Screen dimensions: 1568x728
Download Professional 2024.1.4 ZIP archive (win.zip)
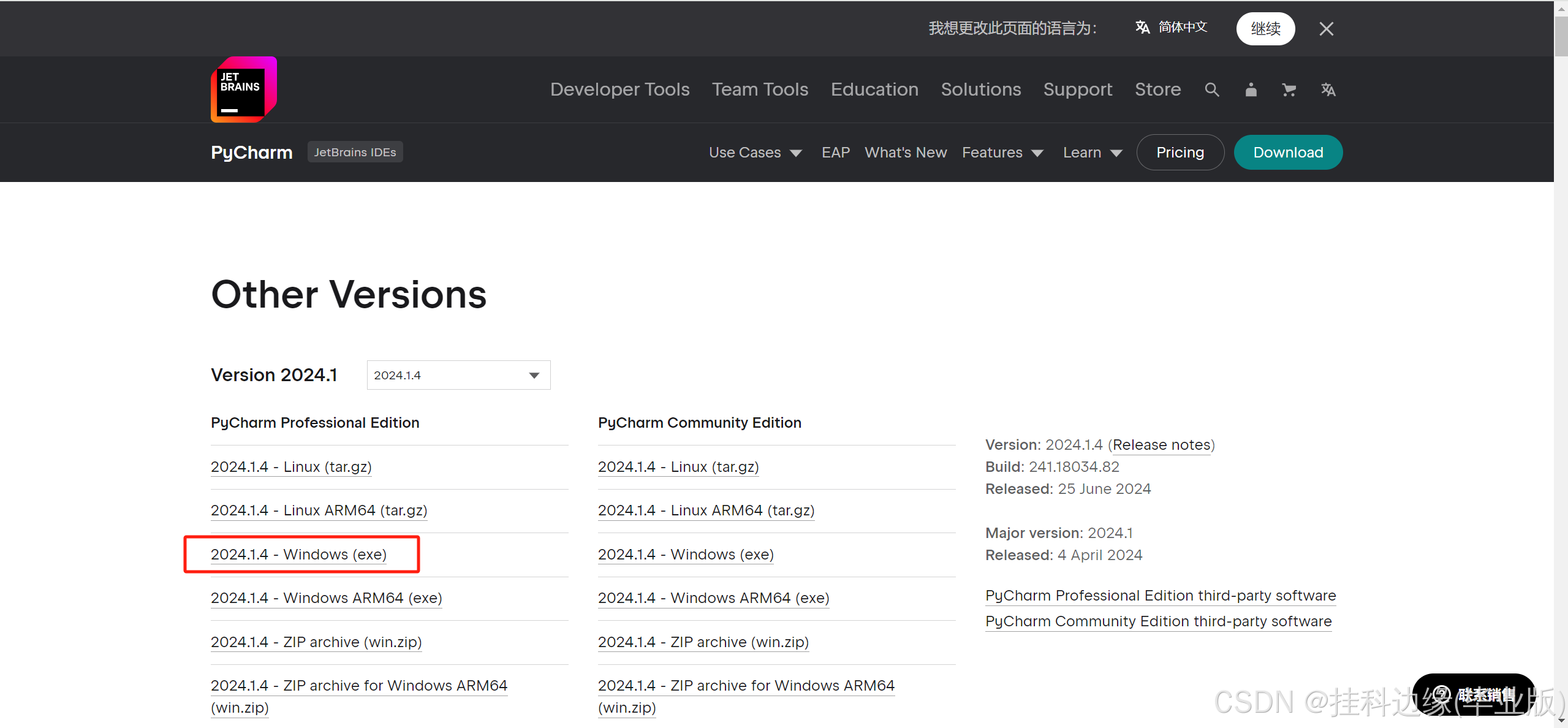(x=316, y=642)
